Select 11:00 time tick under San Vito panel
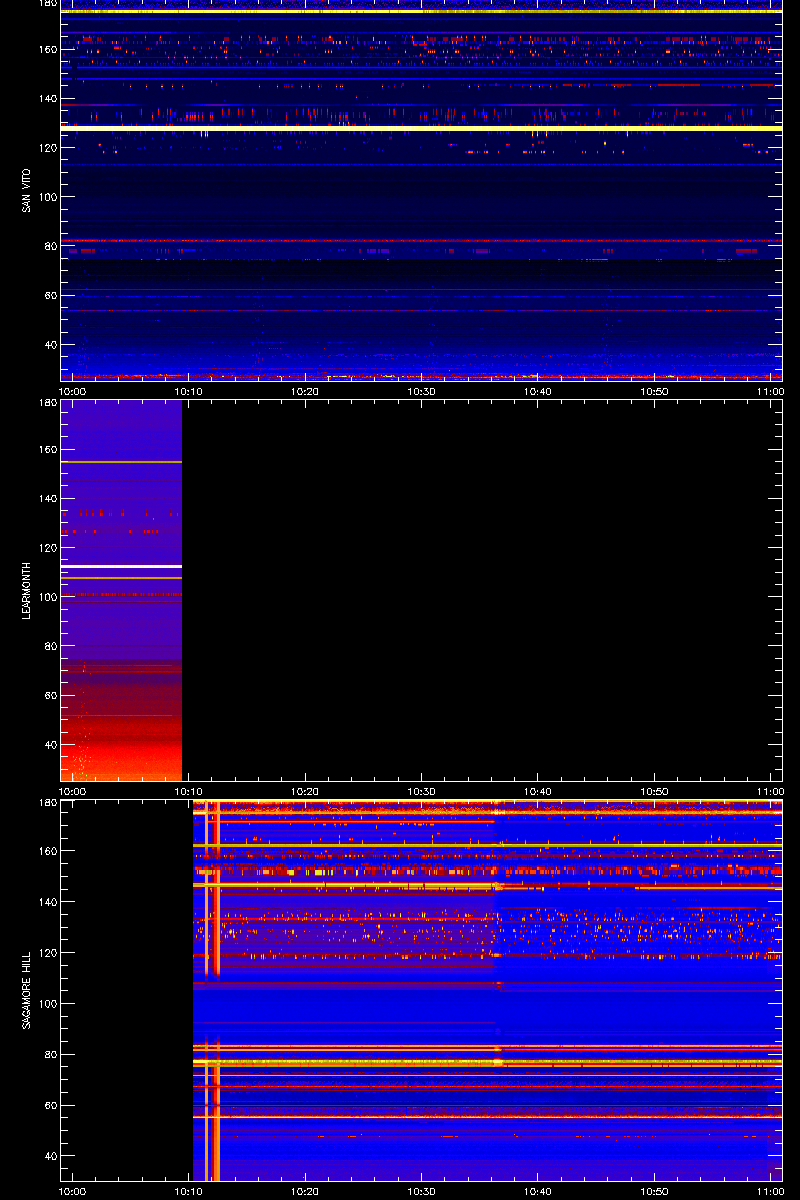Image resolution: width=800 pixels, height=1200 pixels. click(x=770, y=391)
